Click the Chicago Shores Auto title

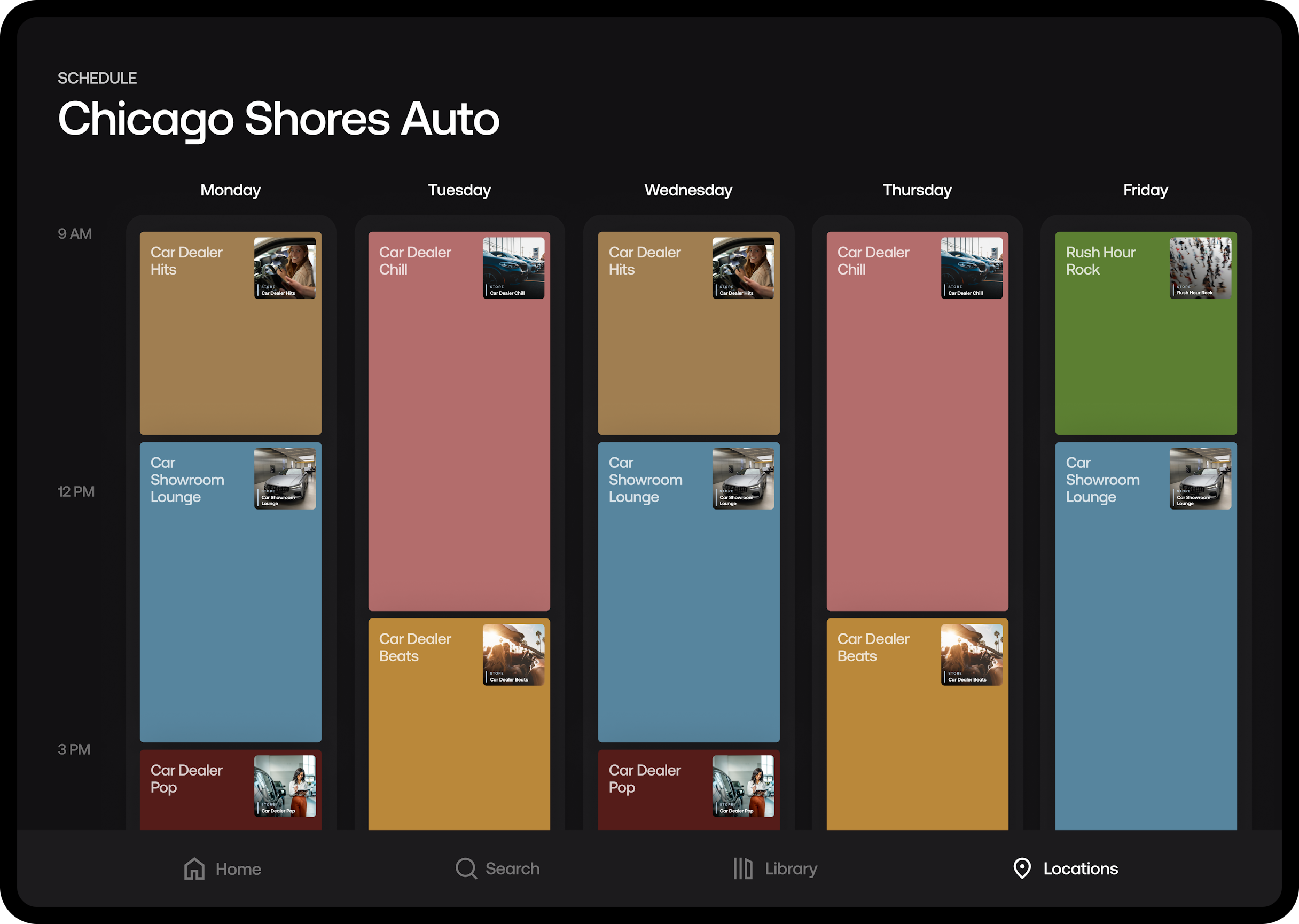(x=278, y=119)
